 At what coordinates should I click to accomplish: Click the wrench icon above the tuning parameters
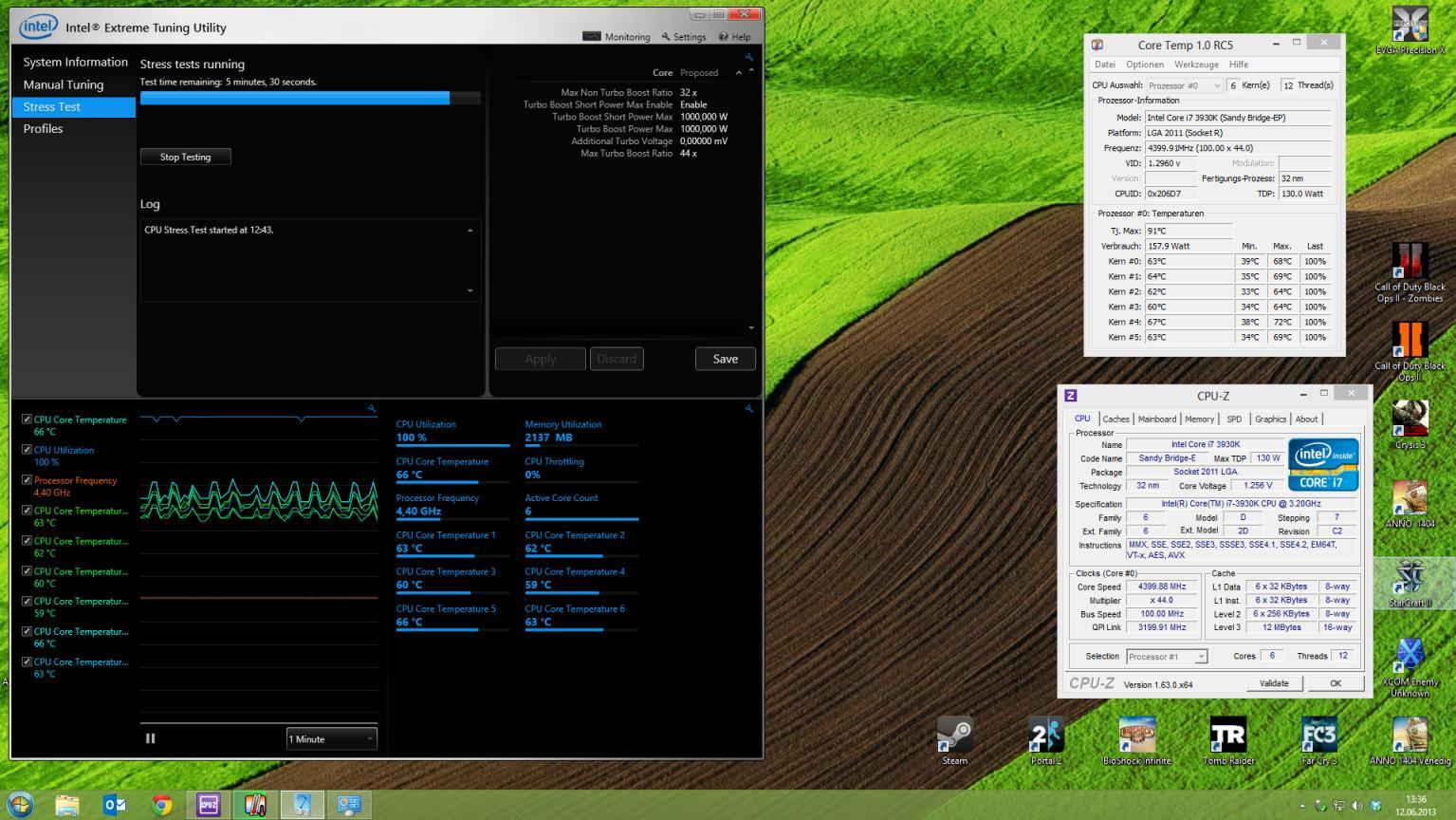pyautogui.click(x=749, y=58)
